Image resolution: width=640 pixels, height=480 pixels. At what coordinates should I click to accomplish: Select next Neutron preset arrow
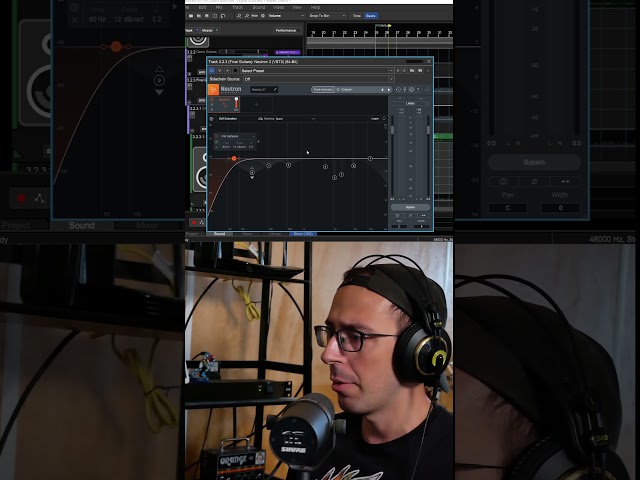pos(389,90)
